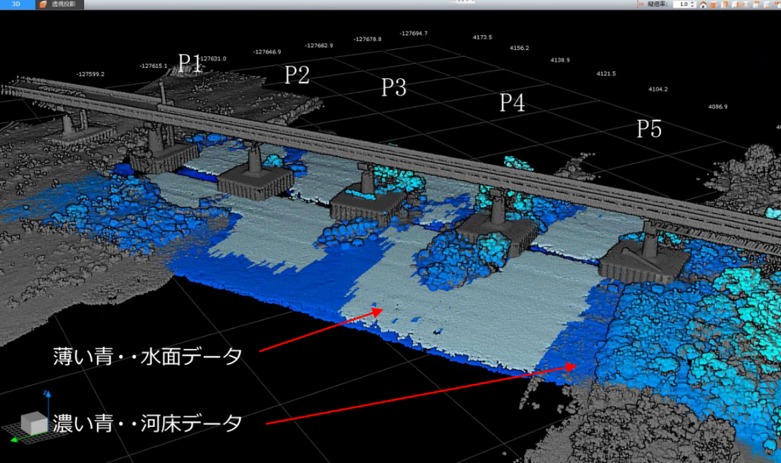Click the P5 pier label
Screen dimensions: 781x463
(649, 128)
